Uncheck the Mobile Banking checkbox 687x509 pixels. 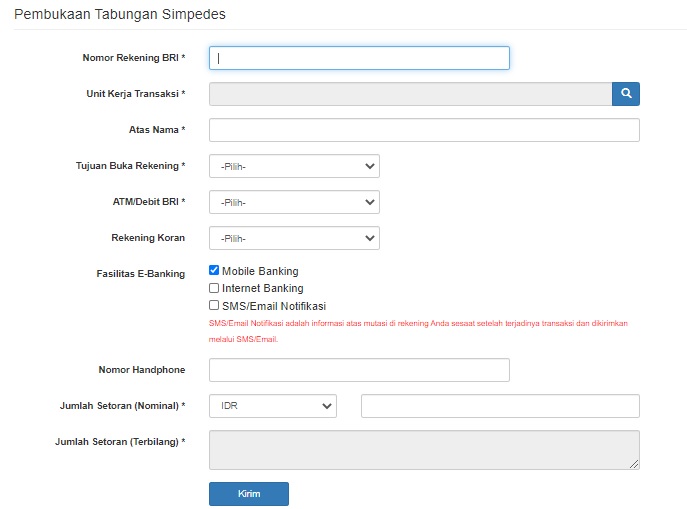pyautogui.click(x=214, y=270)
